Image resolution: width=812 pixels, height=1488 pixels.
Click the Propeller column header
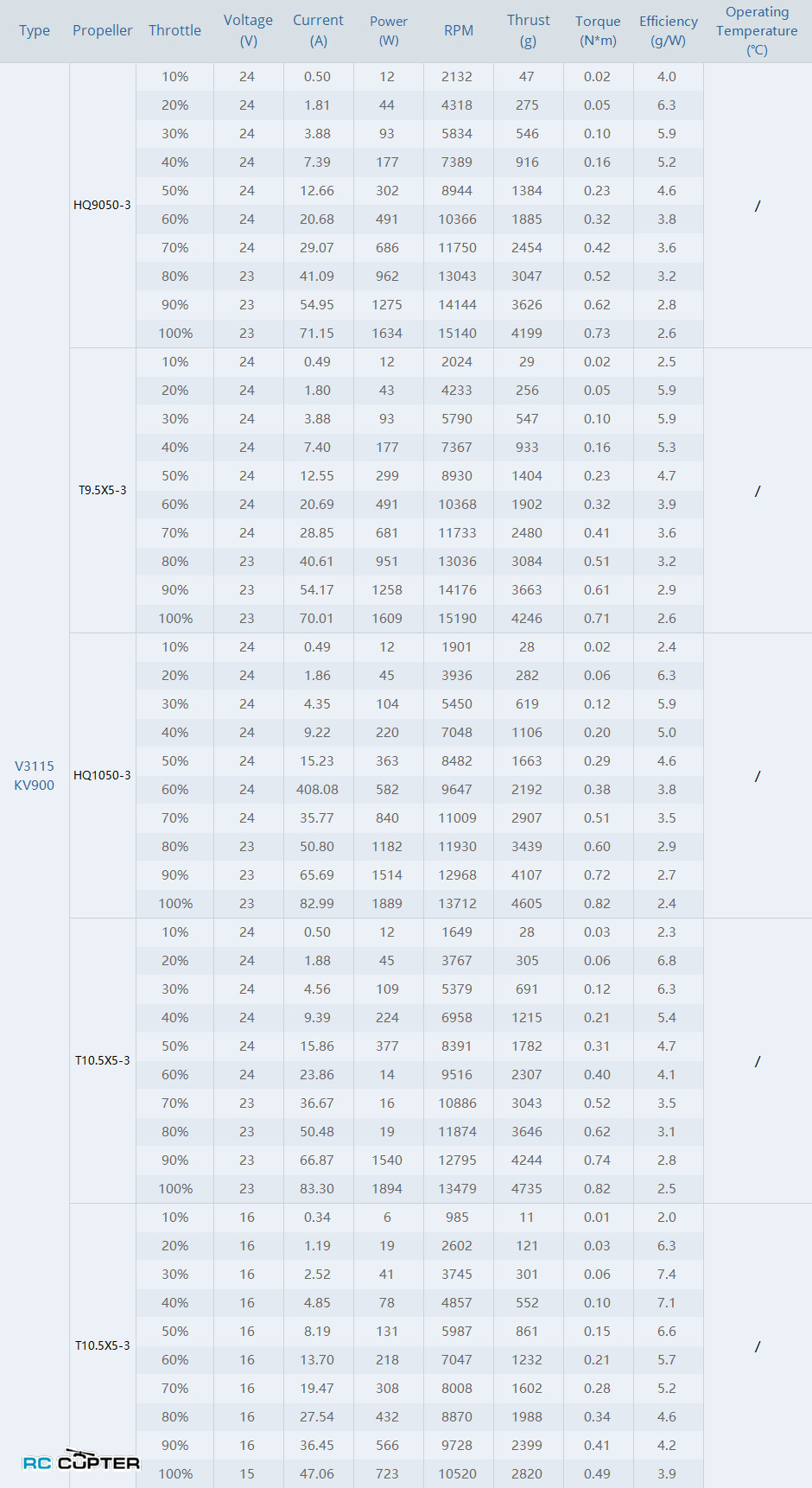[102, 31]
